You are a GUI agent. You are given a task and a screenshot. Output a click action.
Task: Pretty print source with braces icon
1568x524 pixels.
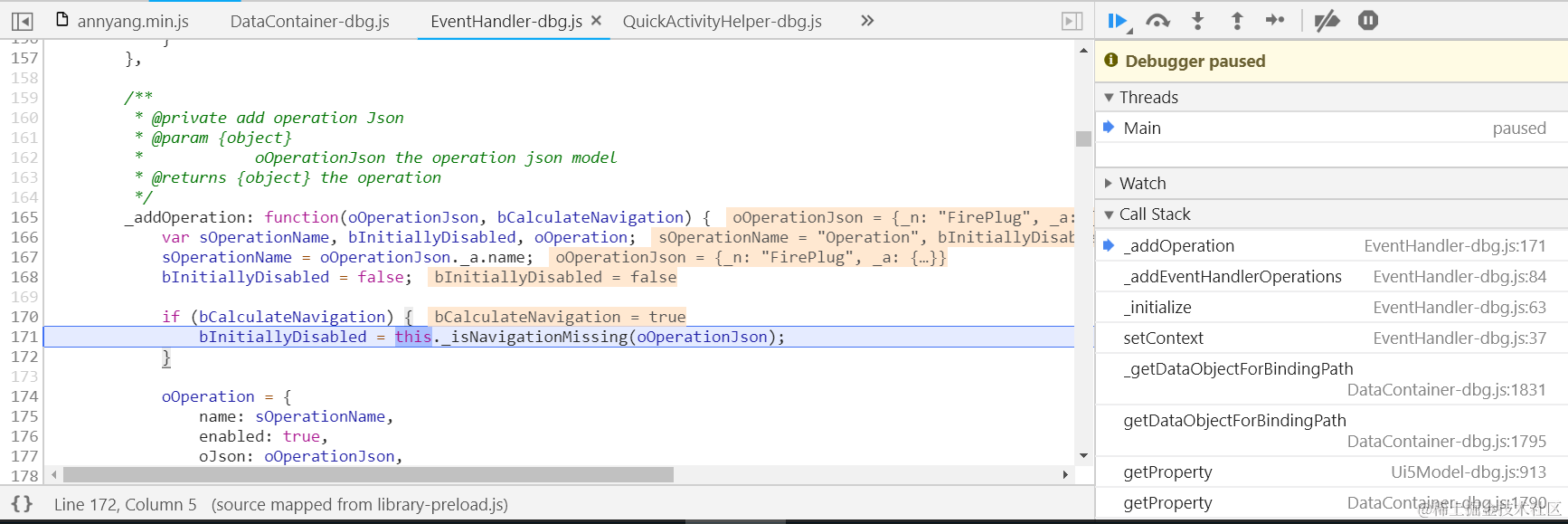23,504
